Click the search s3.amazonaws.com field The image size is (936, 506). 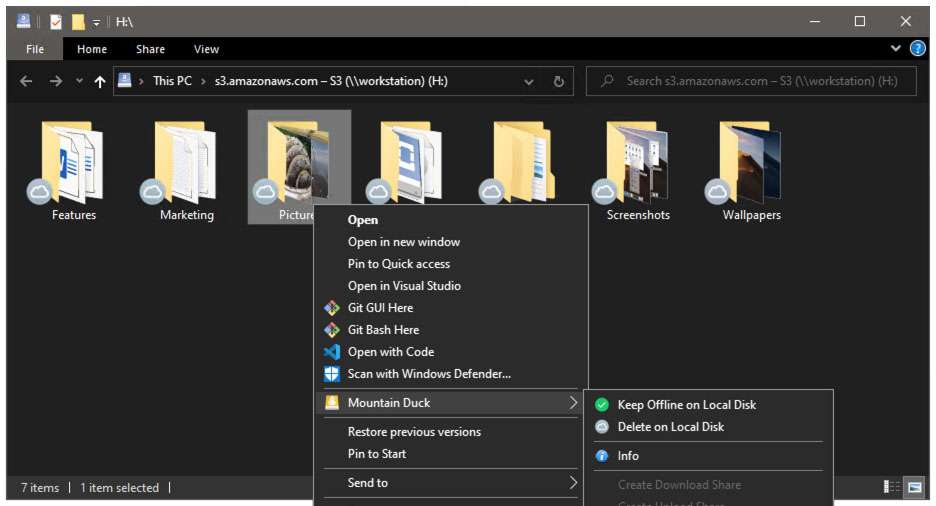pyautogui.click(x=760, y=81)
